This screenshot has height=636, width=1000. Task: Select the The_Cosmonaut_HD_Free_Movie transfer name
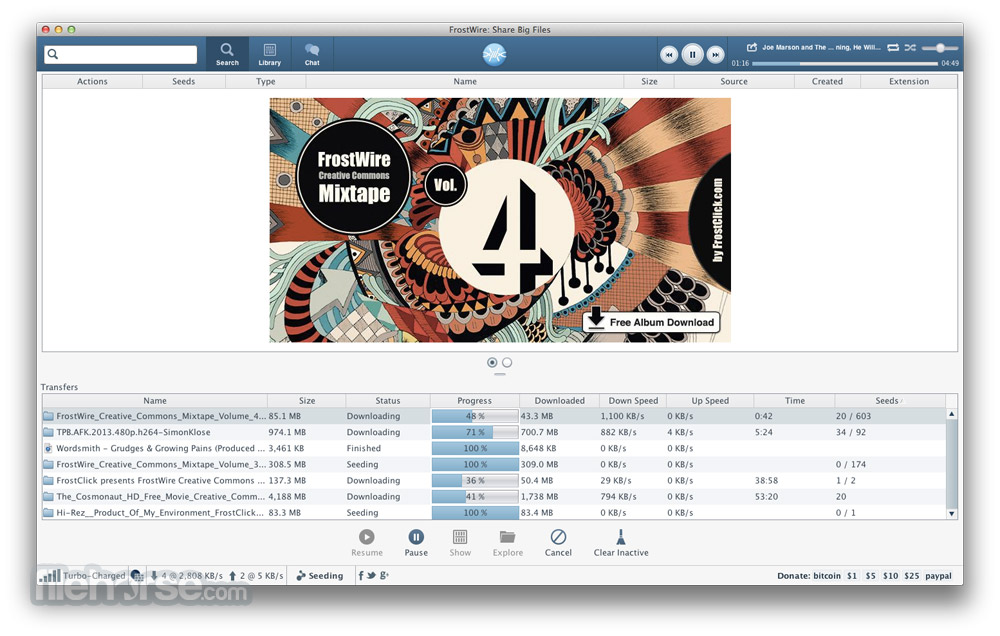(160, 496)
